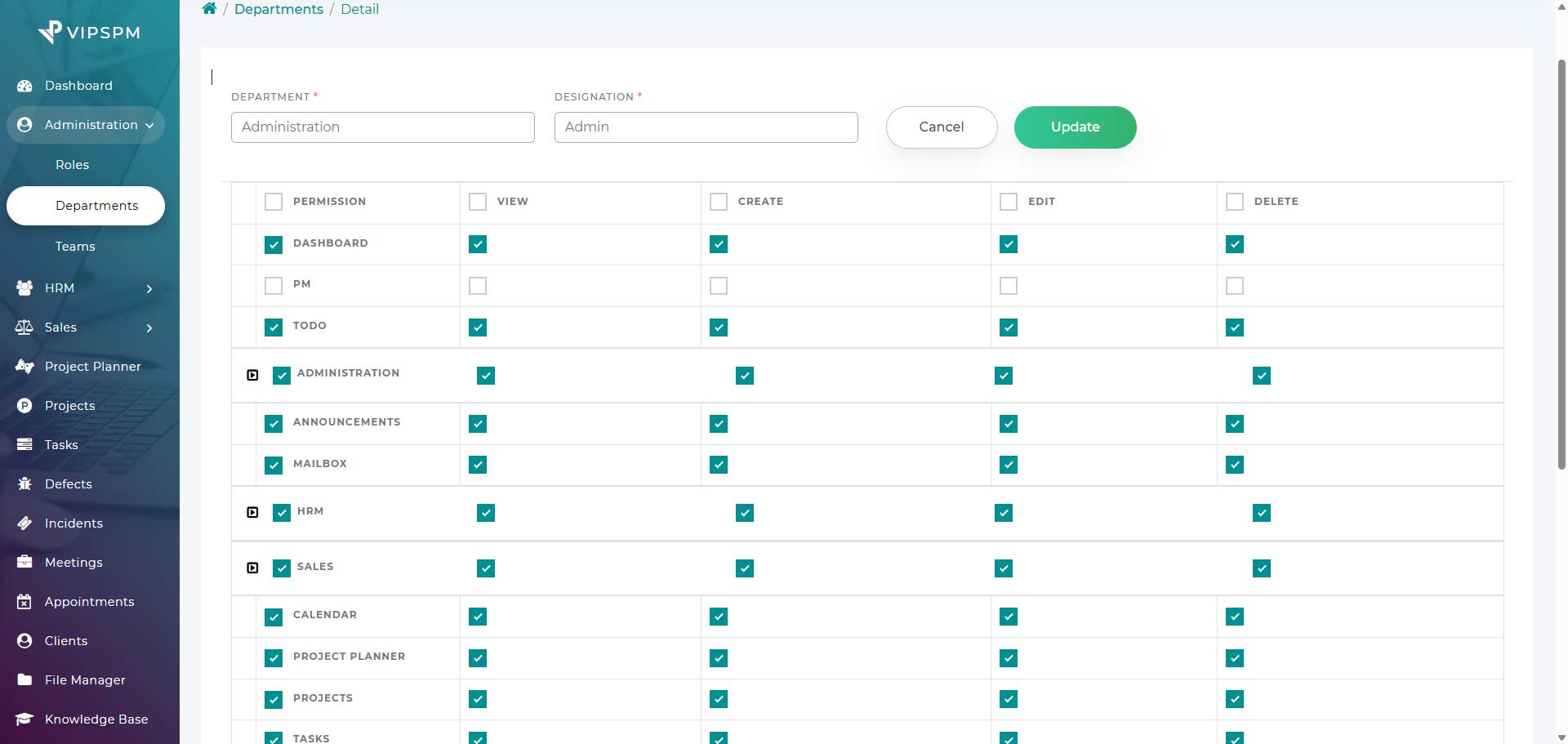Image resolution: width=1568 pixels, height=744 pixels.
Task: Open the Roles submenu item
Action: pos(72,165)
